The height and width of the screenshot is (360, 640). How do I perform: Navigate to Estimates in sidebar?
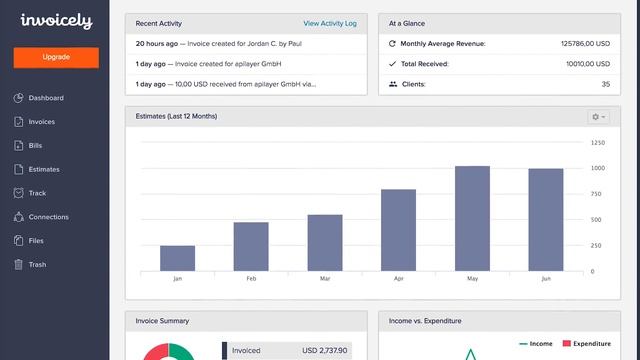44,169
